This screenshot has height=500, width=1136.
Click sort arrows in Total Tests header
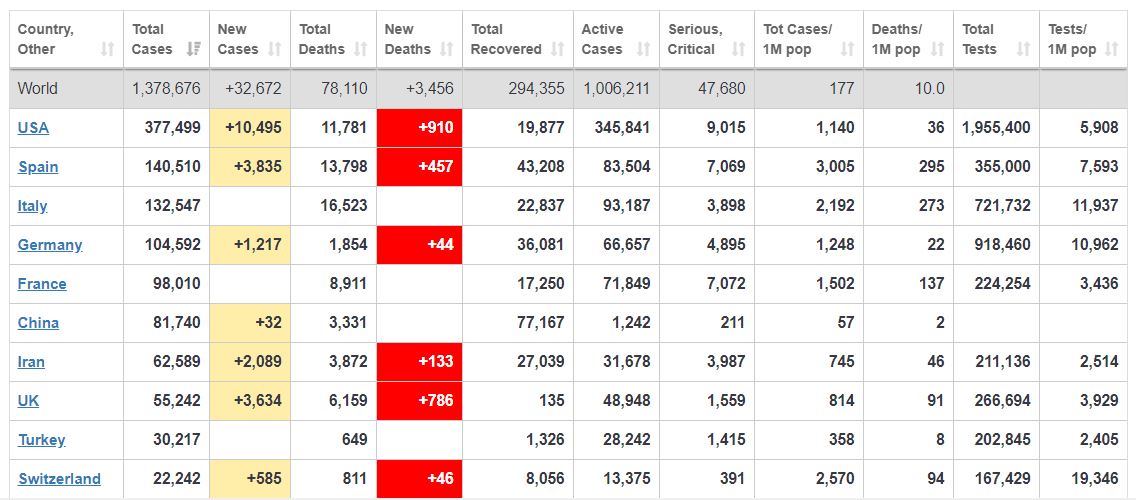1023,49
